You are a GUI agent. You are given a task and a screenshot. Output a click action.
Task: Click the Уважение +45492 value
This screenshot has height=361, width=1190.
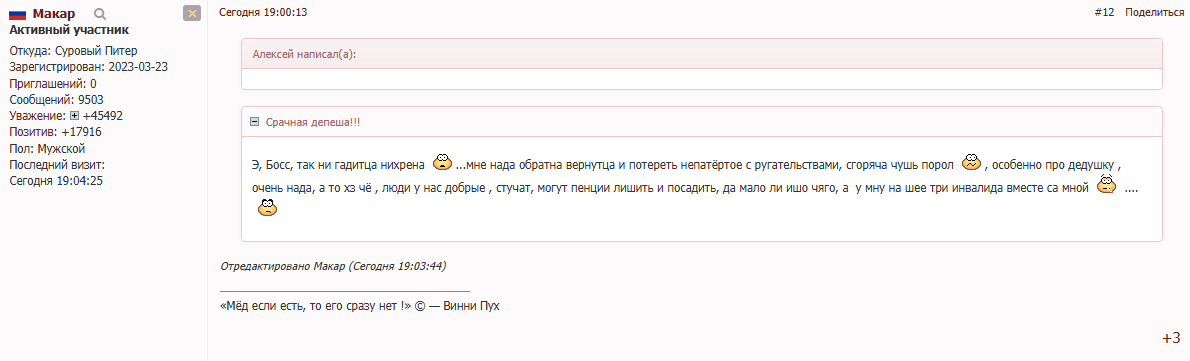tap(103, 116)
